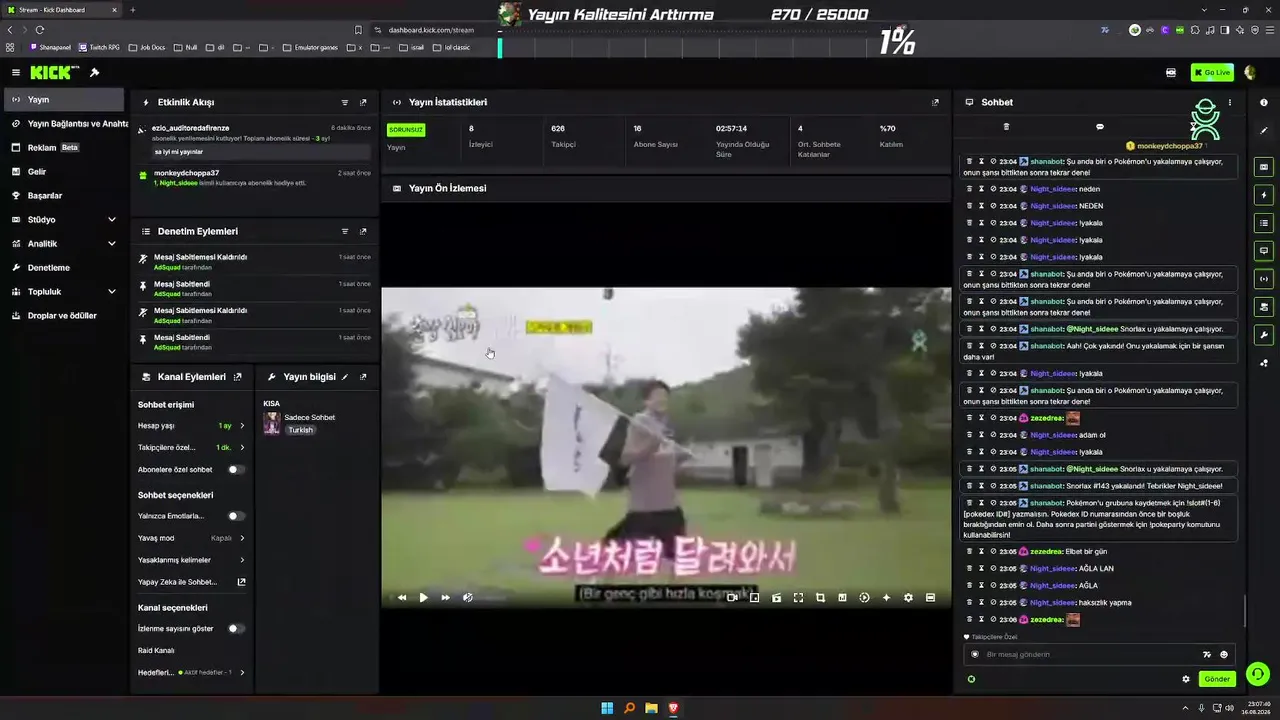Click the trash icon under the Sohbet header
The height and width of the screenshot is (720, 1280).
pyautogui.click(x=1006, y=127)
